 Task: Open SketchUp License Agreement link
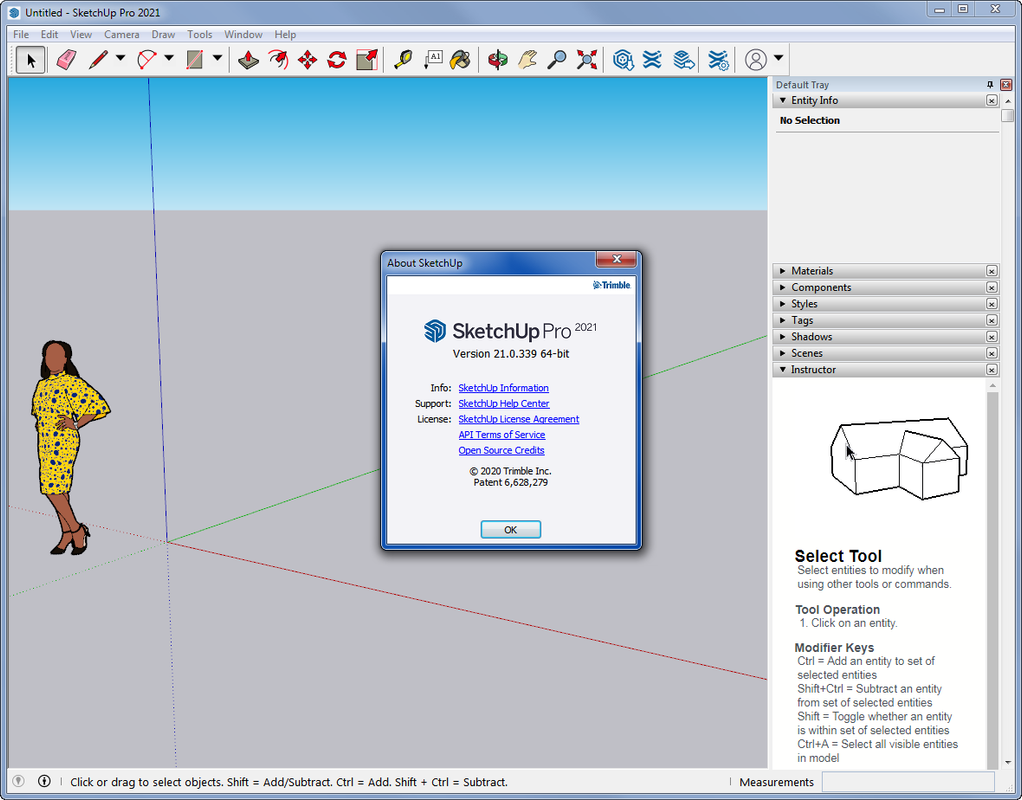[519, 419]
